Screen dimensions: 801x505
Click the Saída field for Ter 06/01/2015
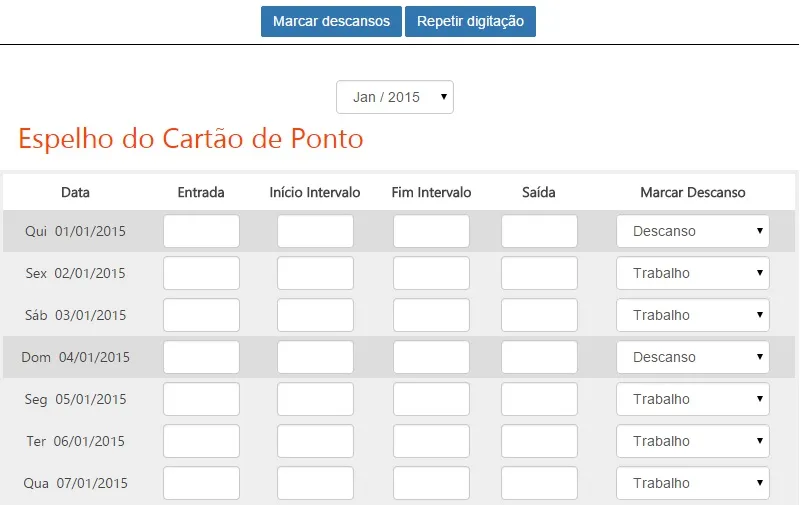pyautogui.click(x=539, y=441)
